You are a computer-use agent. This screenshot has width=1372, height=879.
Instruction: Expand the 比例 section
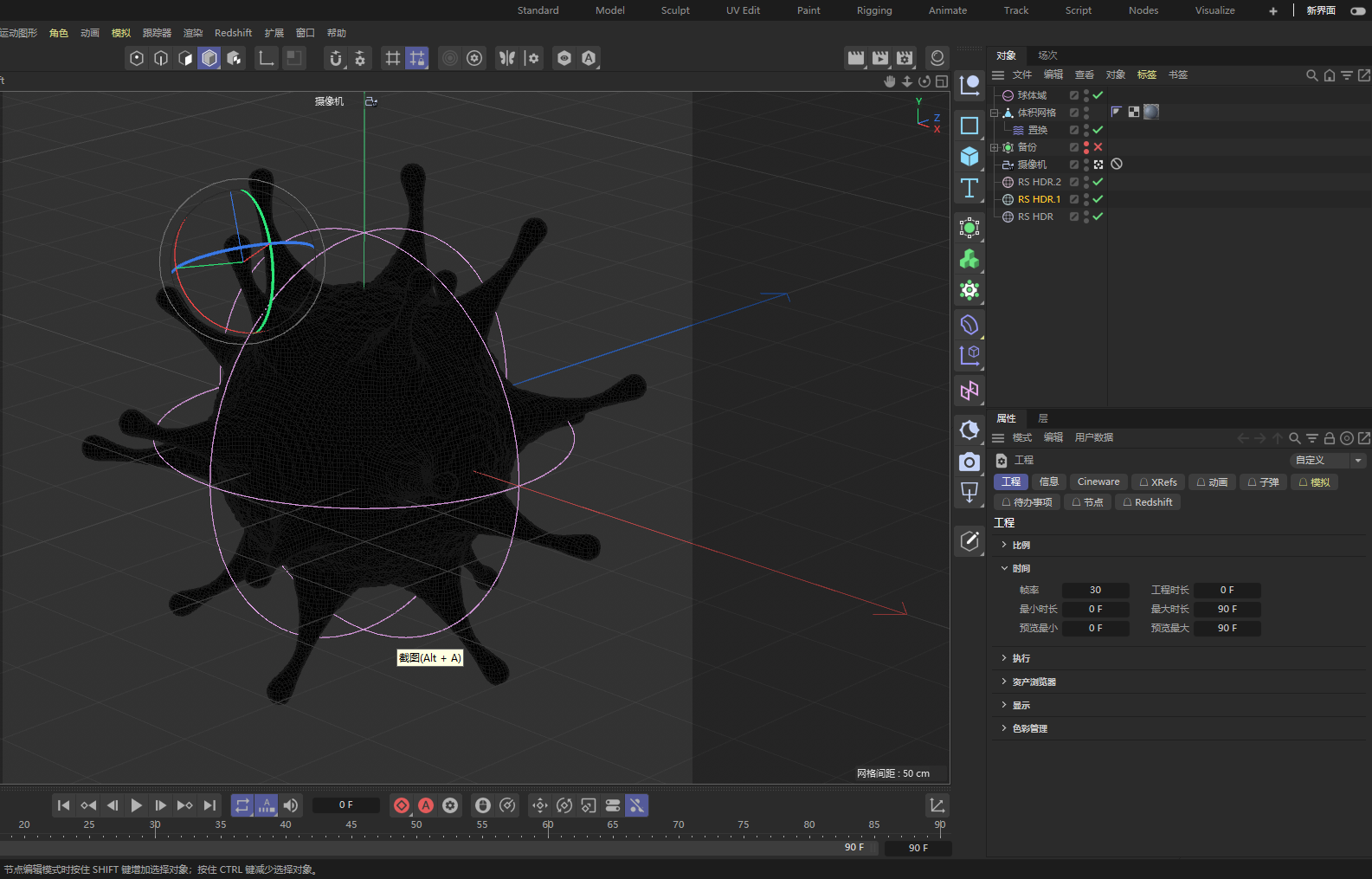1004,545
